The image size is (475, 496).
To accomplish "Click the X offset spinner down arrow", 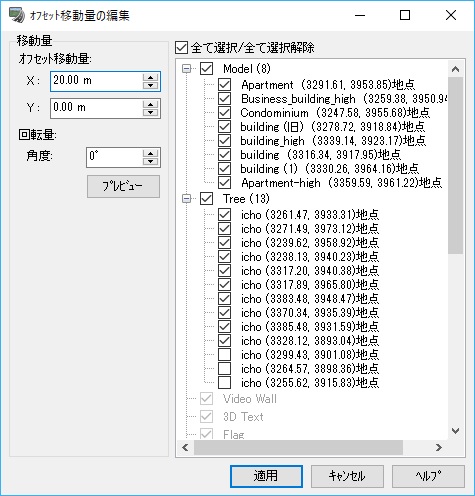I will [x=150, y=86].
